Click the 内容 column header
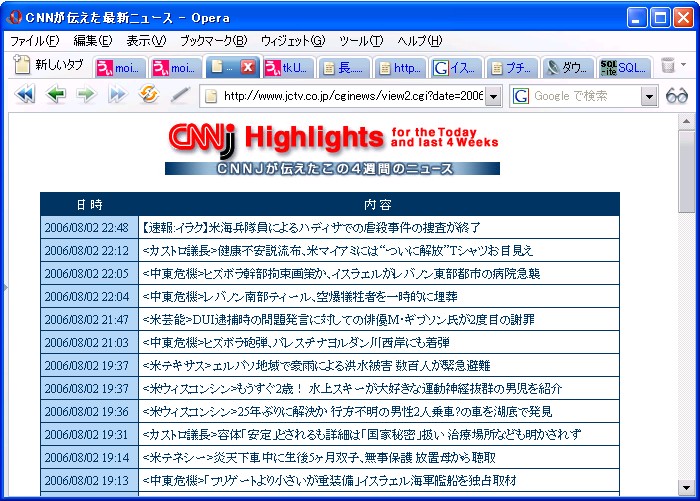This screenshot has height=501, width=700. point(379,205)
